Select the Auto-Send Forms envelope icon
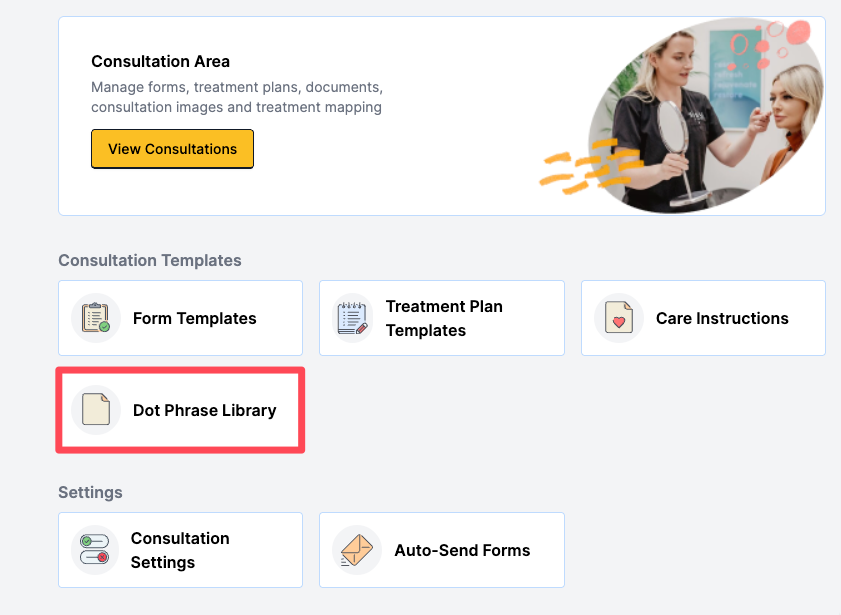 point(357,550)
